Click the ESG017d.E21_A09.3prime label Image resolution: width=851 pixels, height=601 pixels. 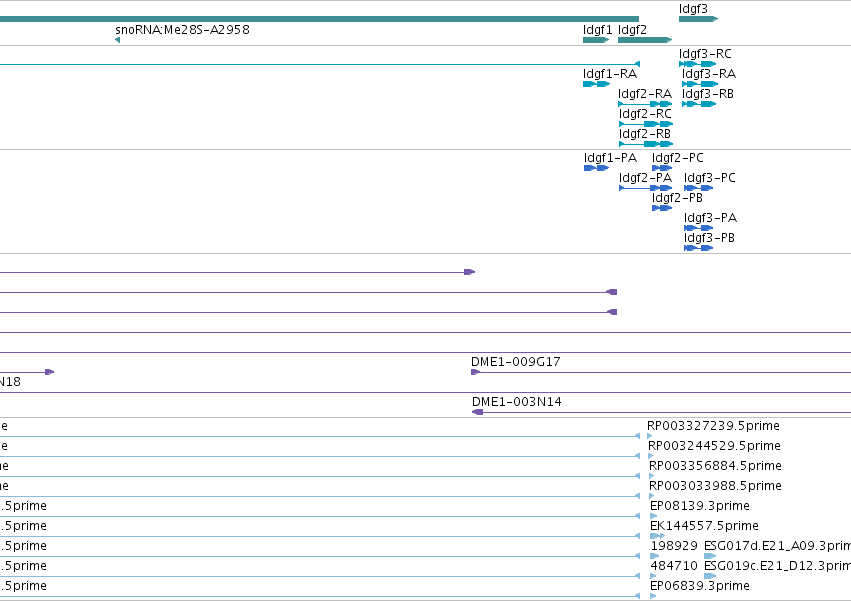pyautogui.click(x=777, y=546)
